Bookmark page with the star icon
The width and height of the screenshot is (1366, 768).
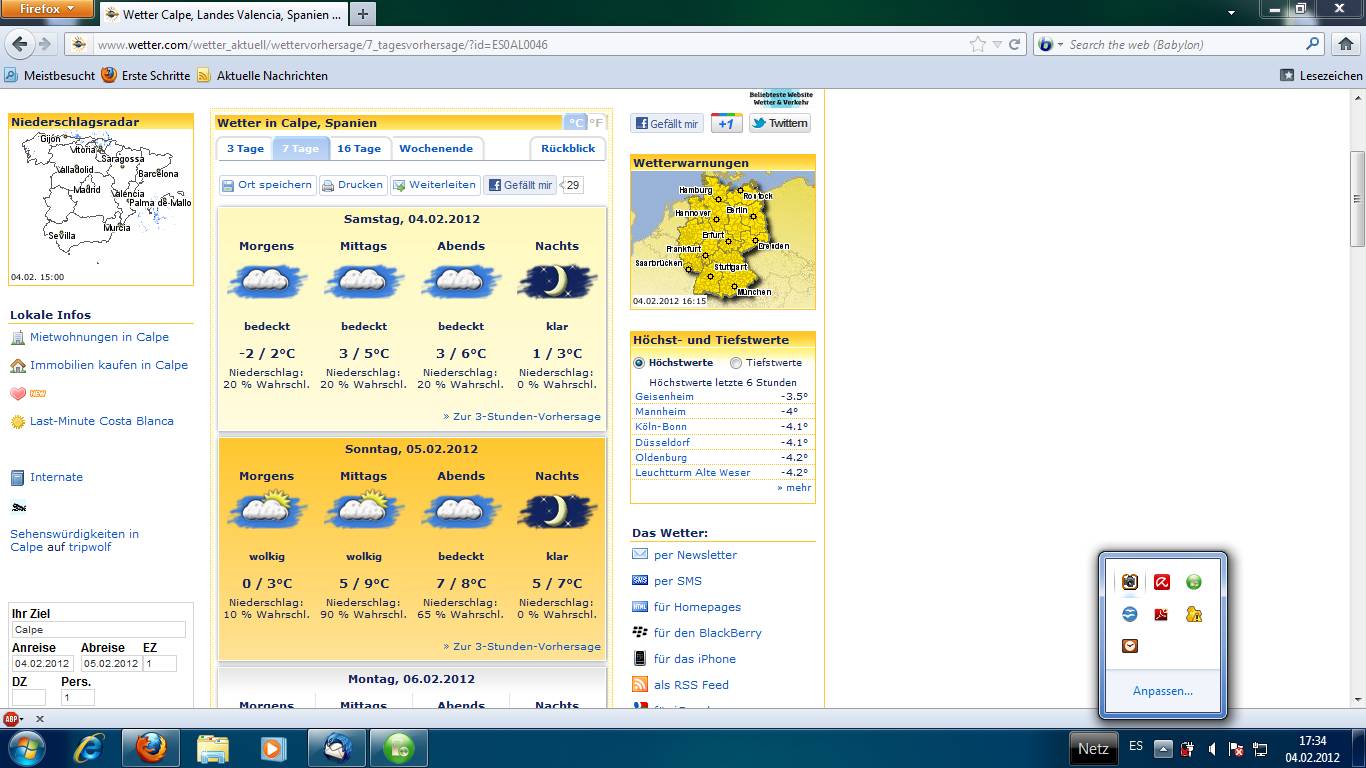pyautogui.click(x=977, y=44)
